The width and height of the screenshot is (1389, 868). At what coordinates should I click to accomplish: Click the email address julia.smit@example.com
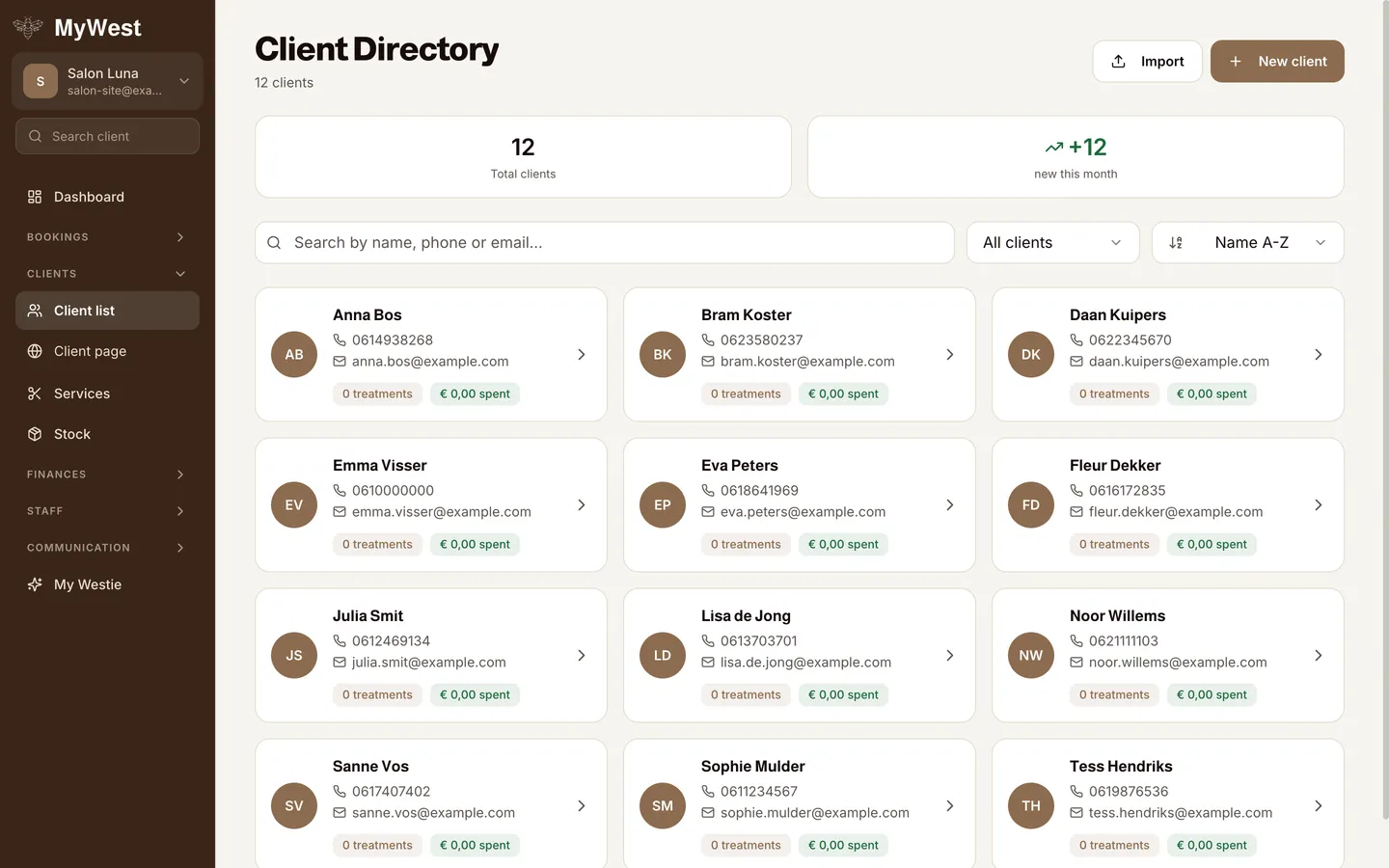point(429,662)
